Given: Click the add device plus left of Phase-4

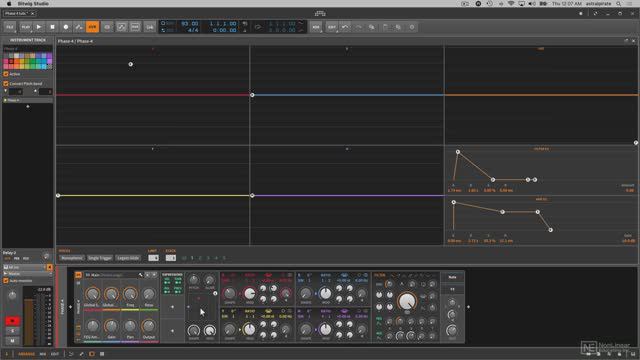Looking at the screenshot, I should coord(70,307).
